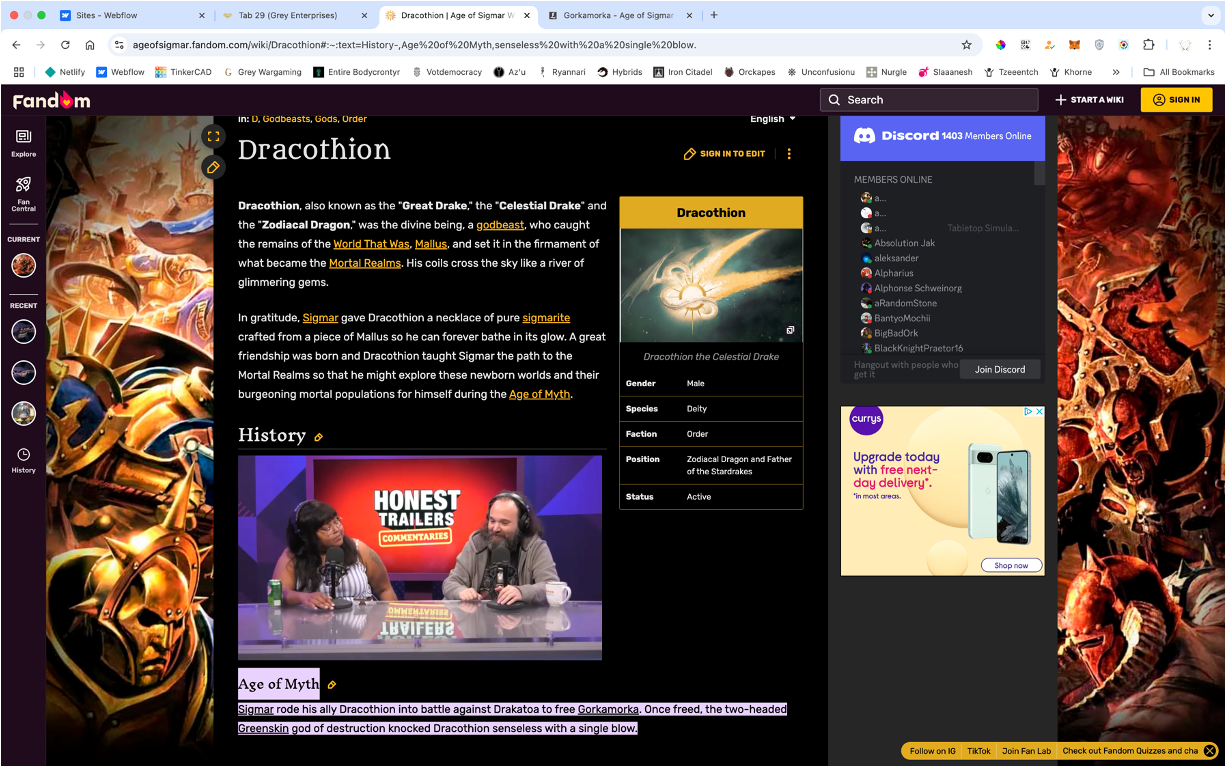
Task: Expand page to full width
Action: point(213,136)
